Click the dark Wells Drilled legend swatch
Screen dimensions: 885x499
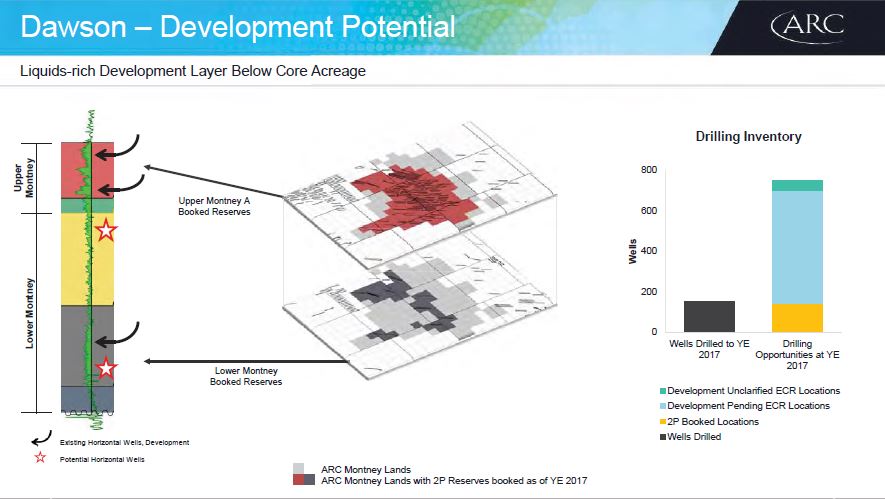[663, 437]
